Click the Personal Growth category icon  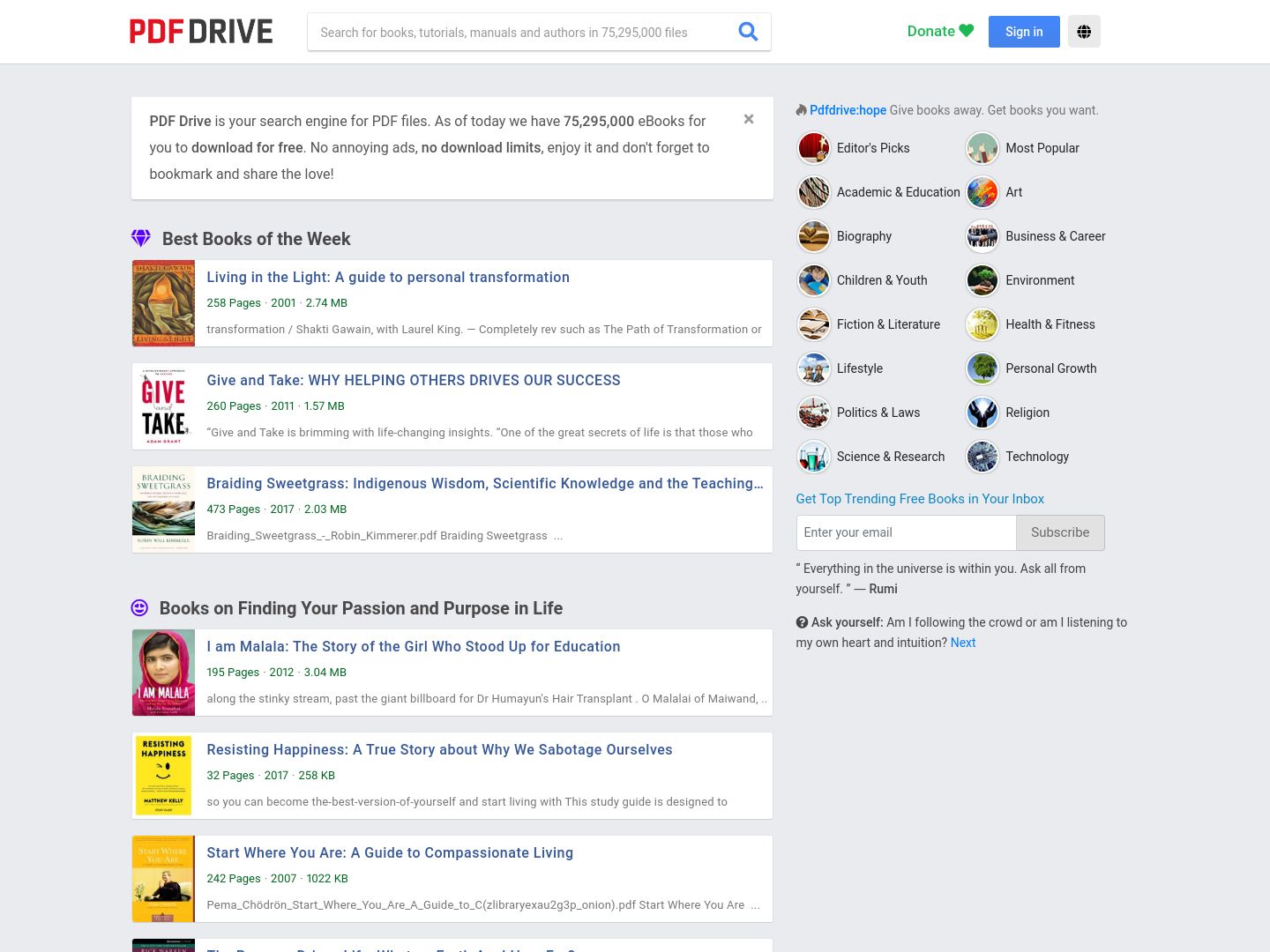(x=982, y=368)
